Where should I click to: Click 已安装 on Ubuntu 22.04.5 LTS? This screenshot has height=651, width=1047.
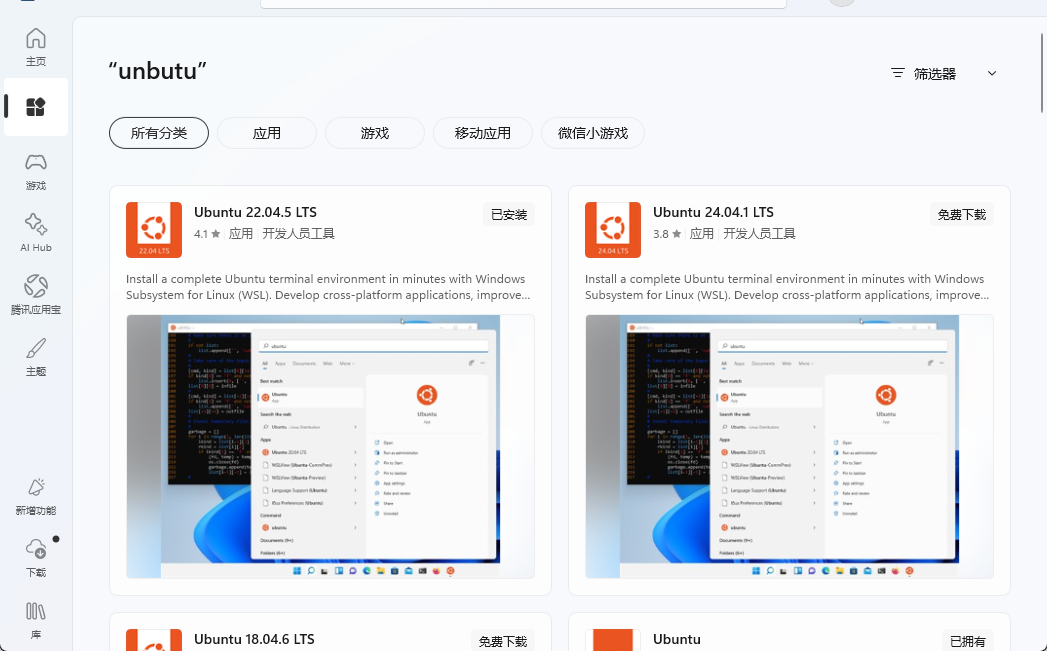click(x=508, y=213)
